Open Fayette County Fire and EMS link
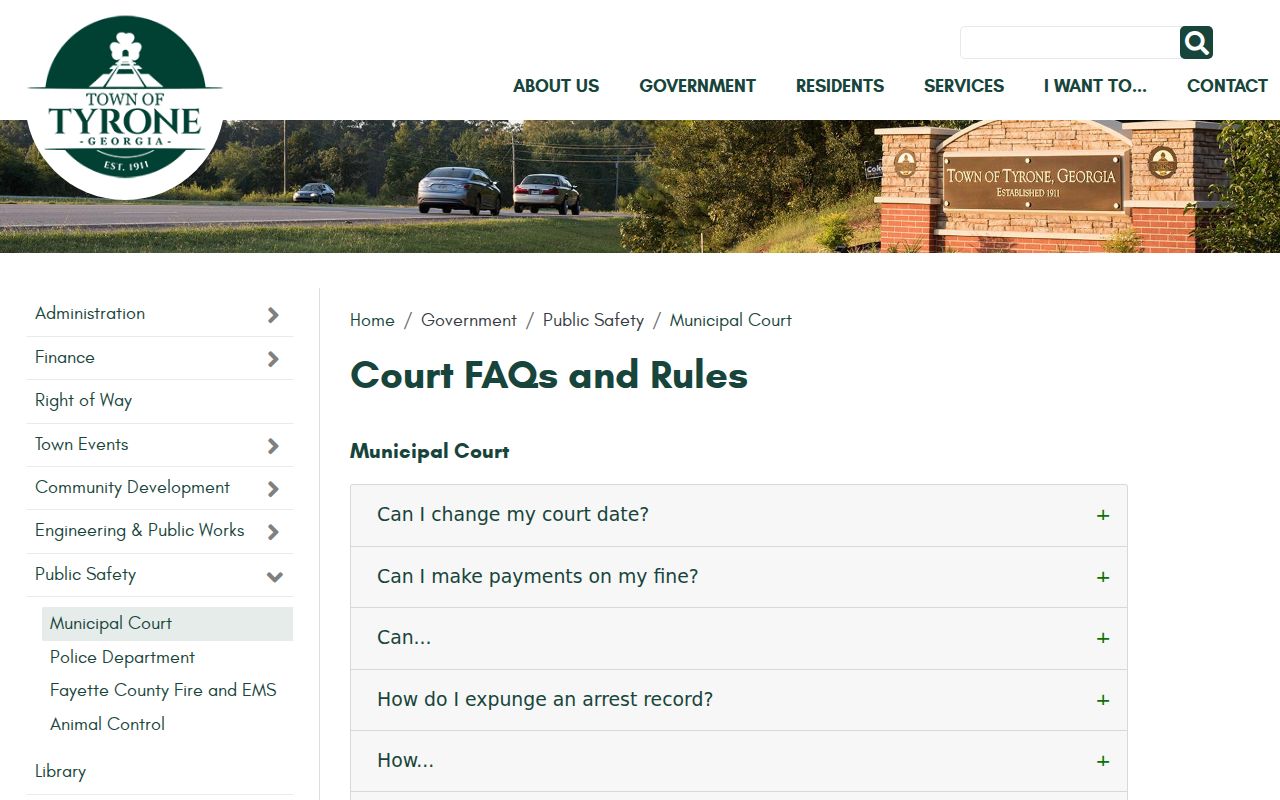The image size is (1280, 800). point(163,690)
